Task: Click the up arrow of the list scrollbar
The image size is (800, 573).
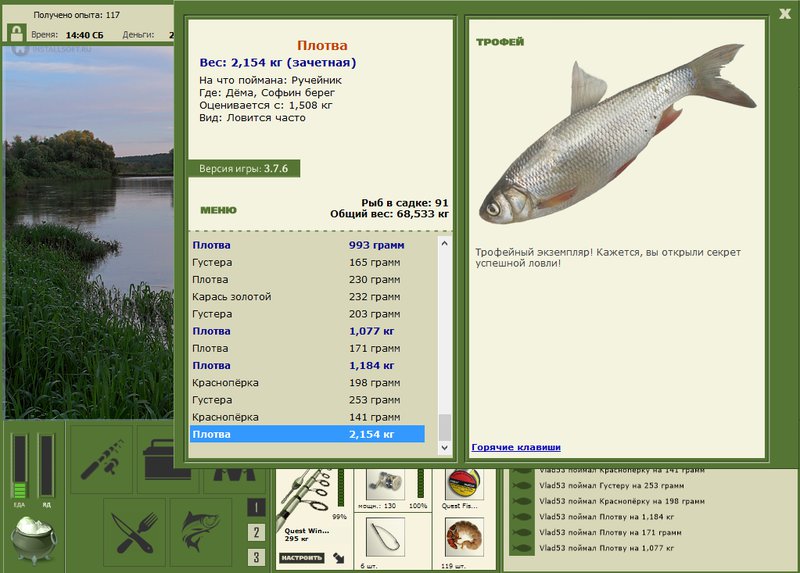Action: [x=444, y=243]
